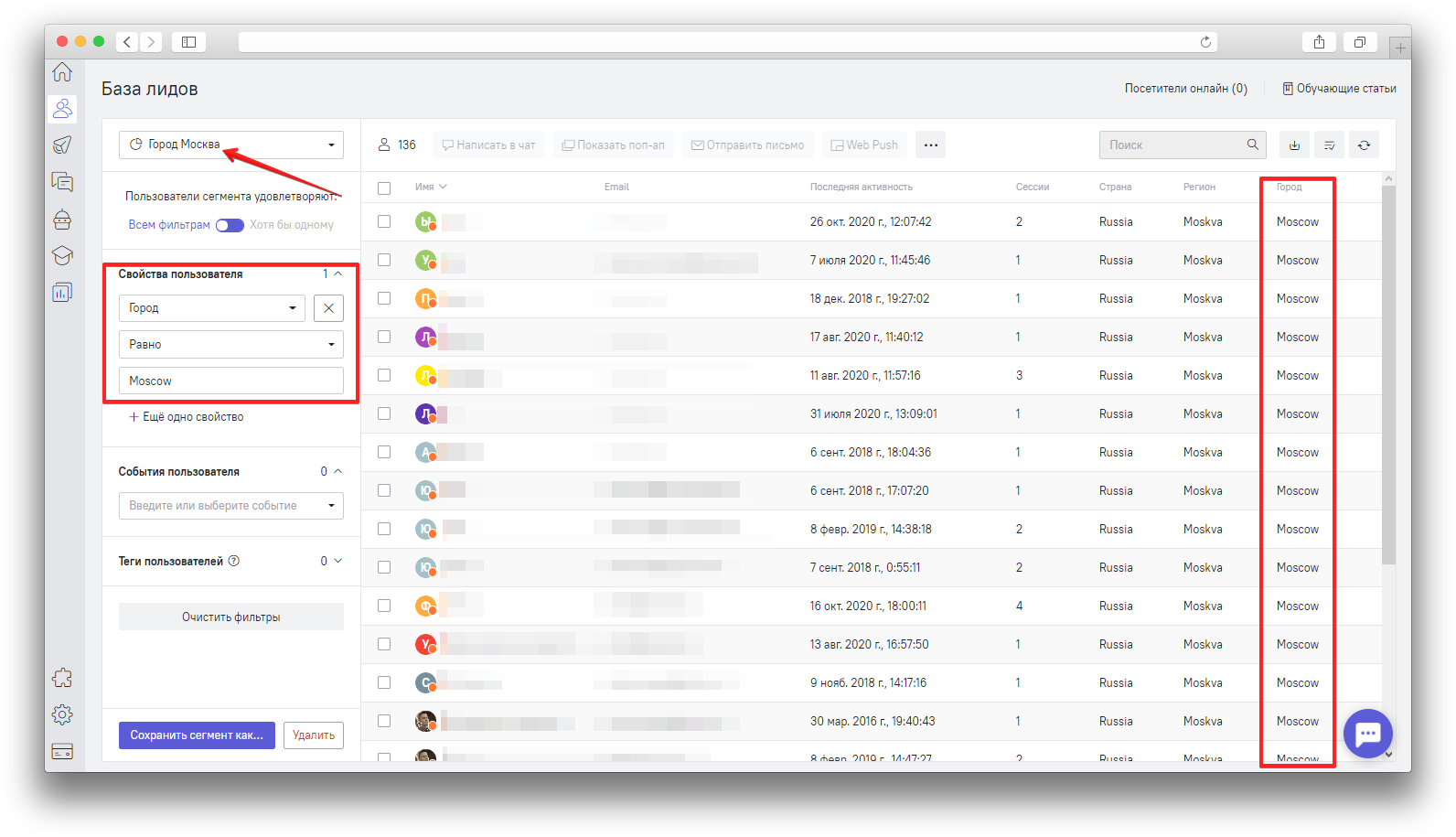The width and height of the screenshot is (1456, 837).
Task: Open a new browser tab with plus
Action: point(1400,48)
